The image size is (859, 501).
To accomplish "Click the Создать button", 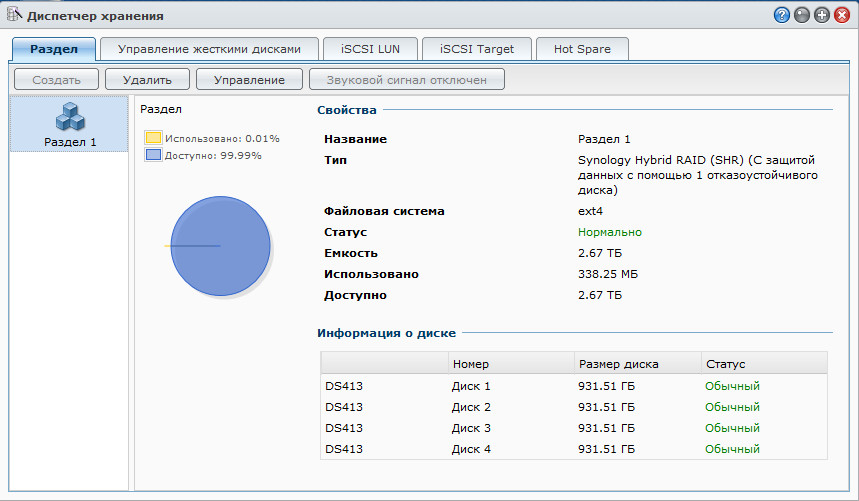I will pyautogui.click(x=55, y=80).
